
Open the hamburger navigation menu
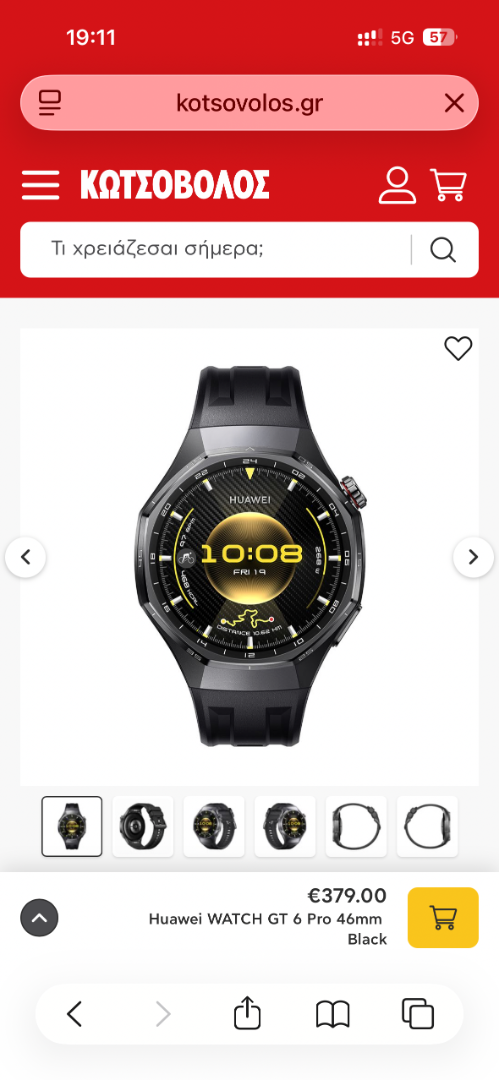pos(40,185)
